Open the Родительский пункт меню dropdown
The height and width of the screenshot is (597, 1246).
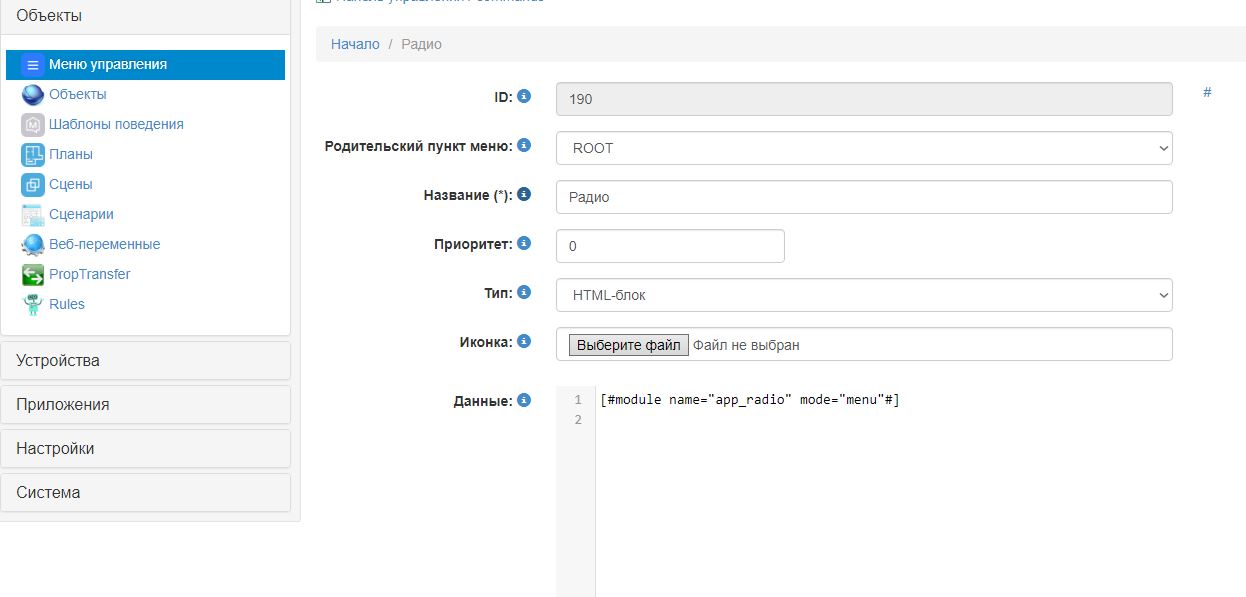click(864, 148)
